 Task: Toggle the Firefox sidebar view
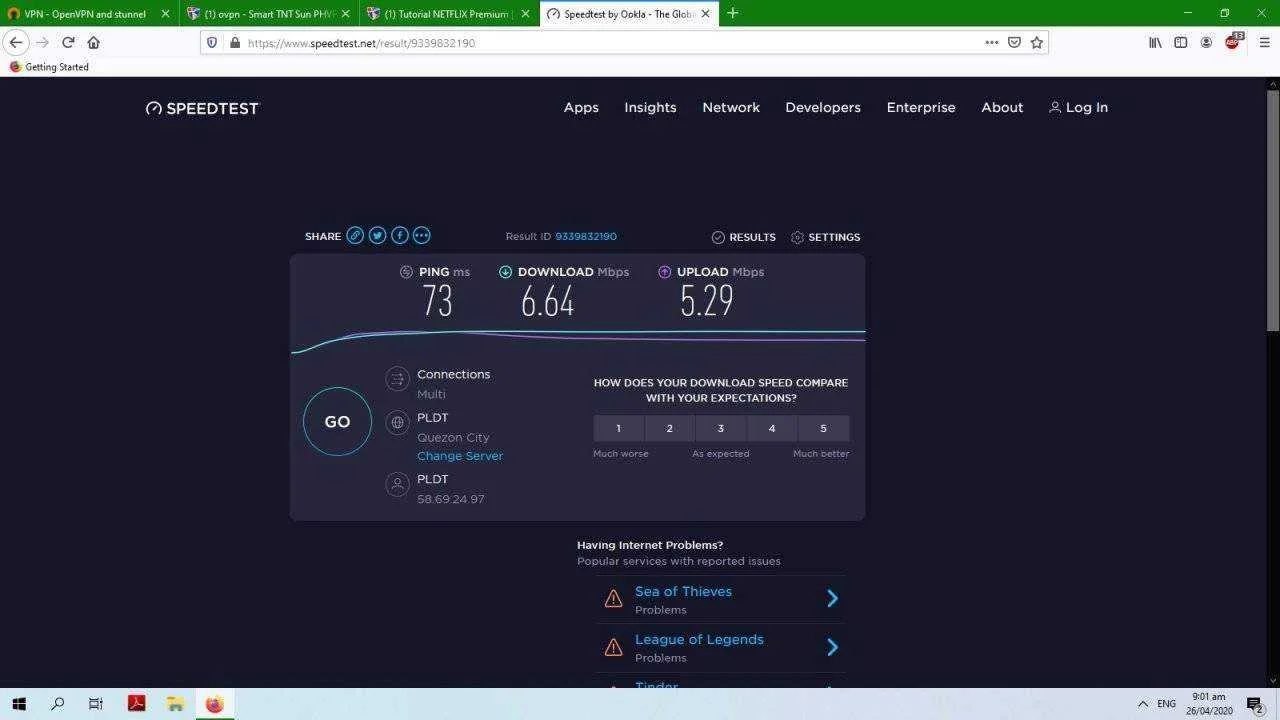pyautogui.click(x=1181, y=43)
